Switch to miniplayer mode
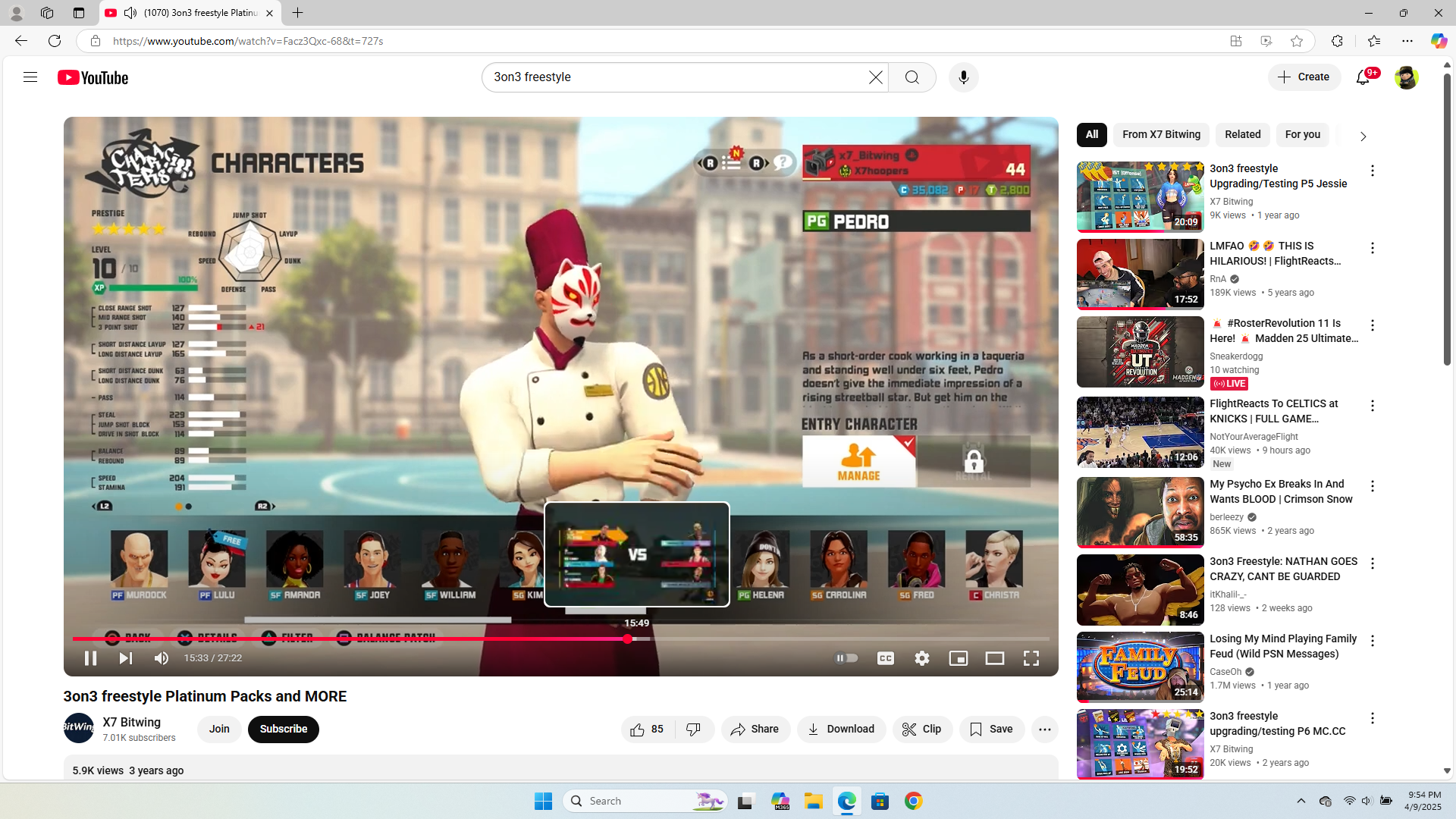1456x819 pixels. (959, 658)
